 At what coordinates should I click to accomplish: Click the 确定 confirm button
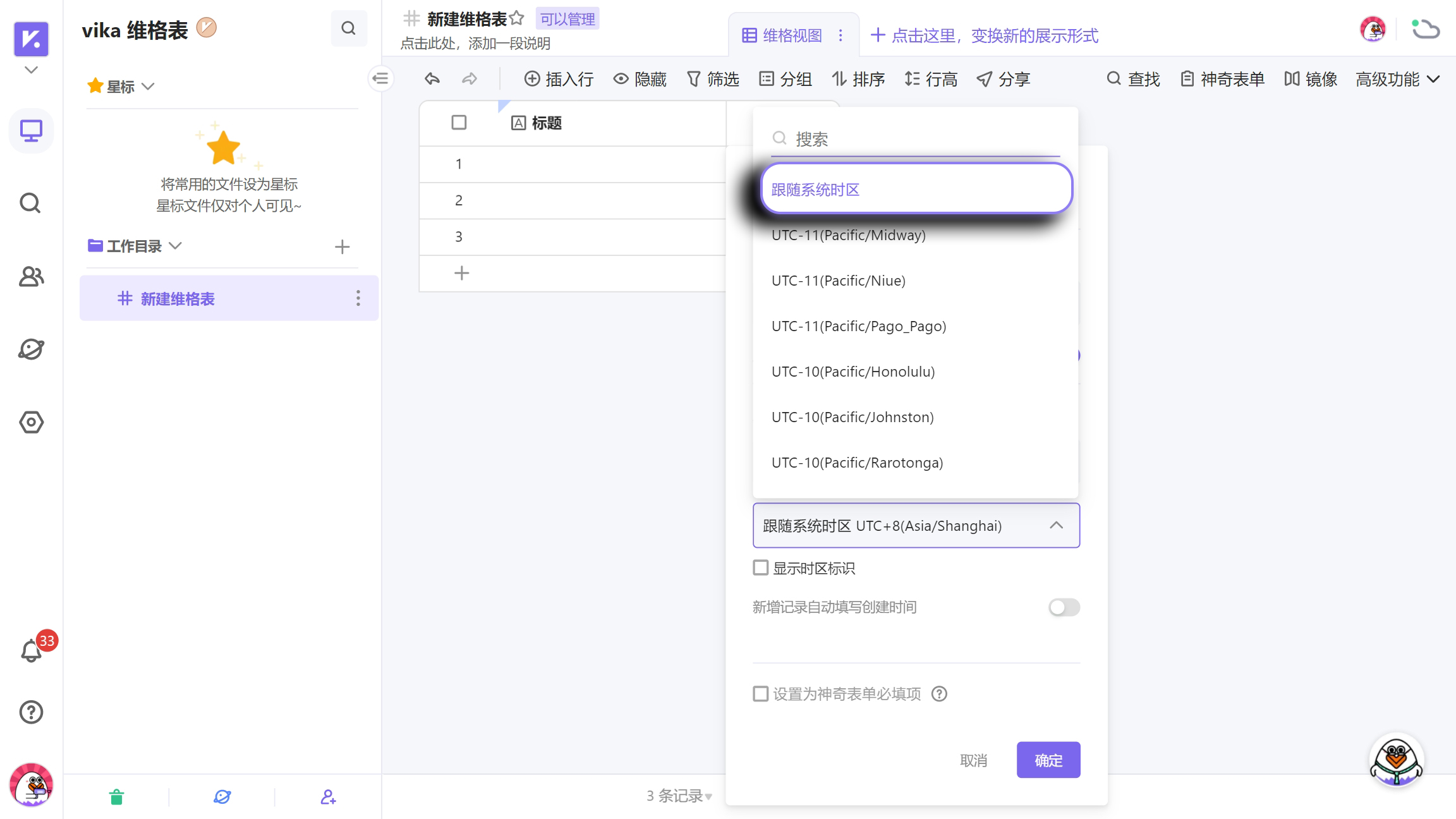pyautogui.click(x=1048, y=760)
